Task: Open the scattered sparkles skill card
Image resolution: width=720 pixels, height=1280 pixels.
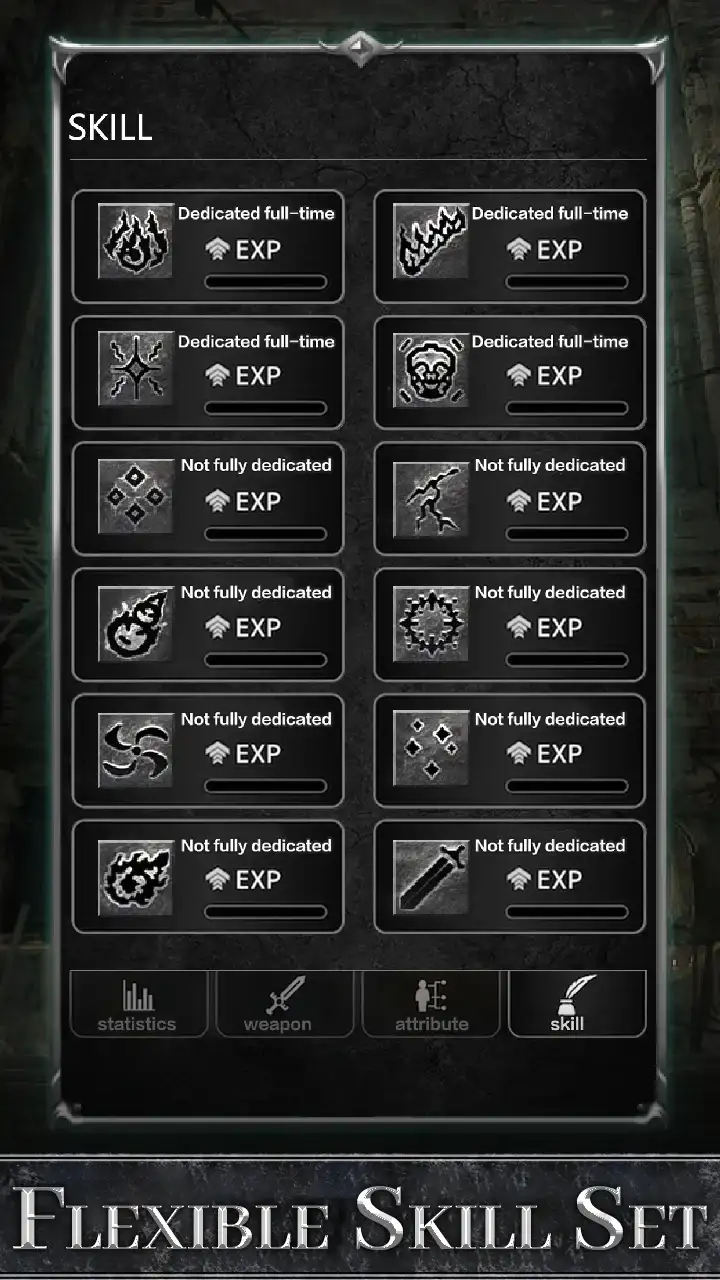Action: pyautogui.click(x=510, y=750)
